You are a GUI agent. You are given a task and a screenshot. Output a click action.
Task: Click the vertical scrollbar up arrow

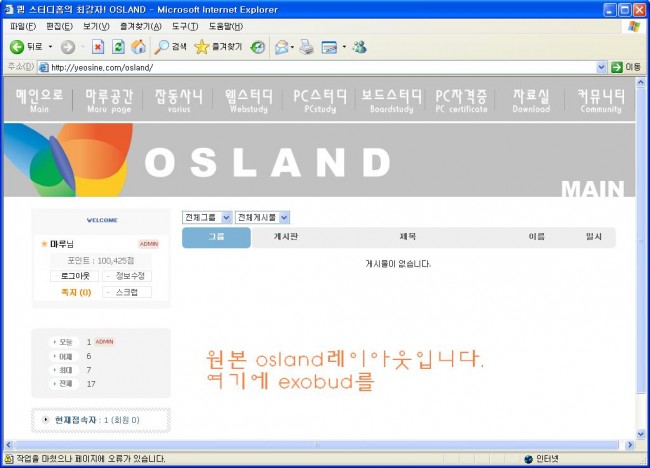tap(641, 82)
